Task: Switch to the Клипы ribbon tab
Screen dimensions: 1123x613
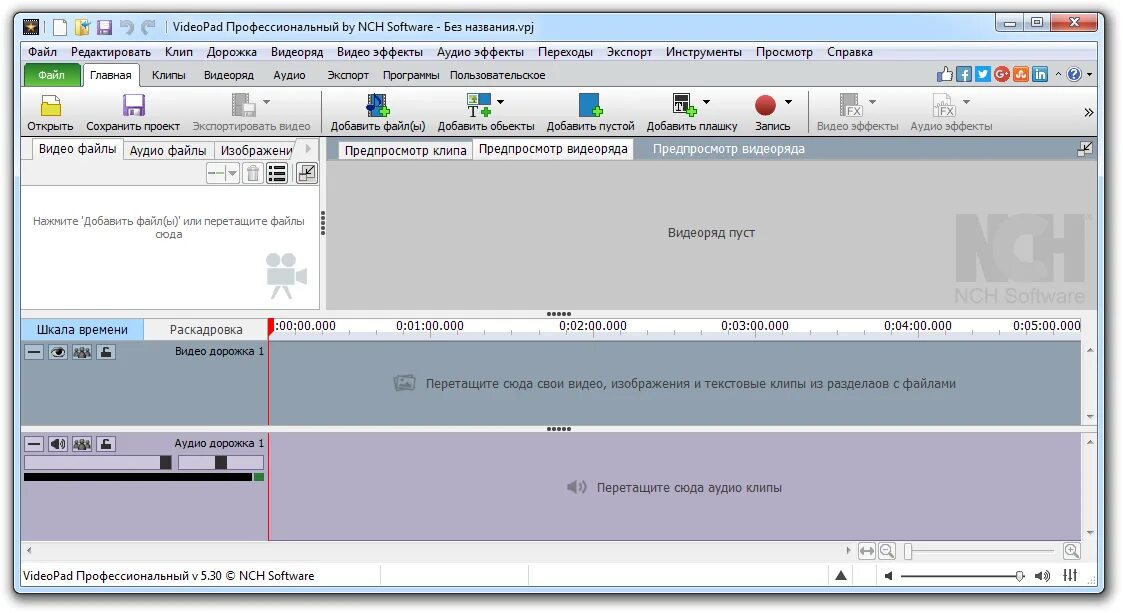Action: click(168, 74)
